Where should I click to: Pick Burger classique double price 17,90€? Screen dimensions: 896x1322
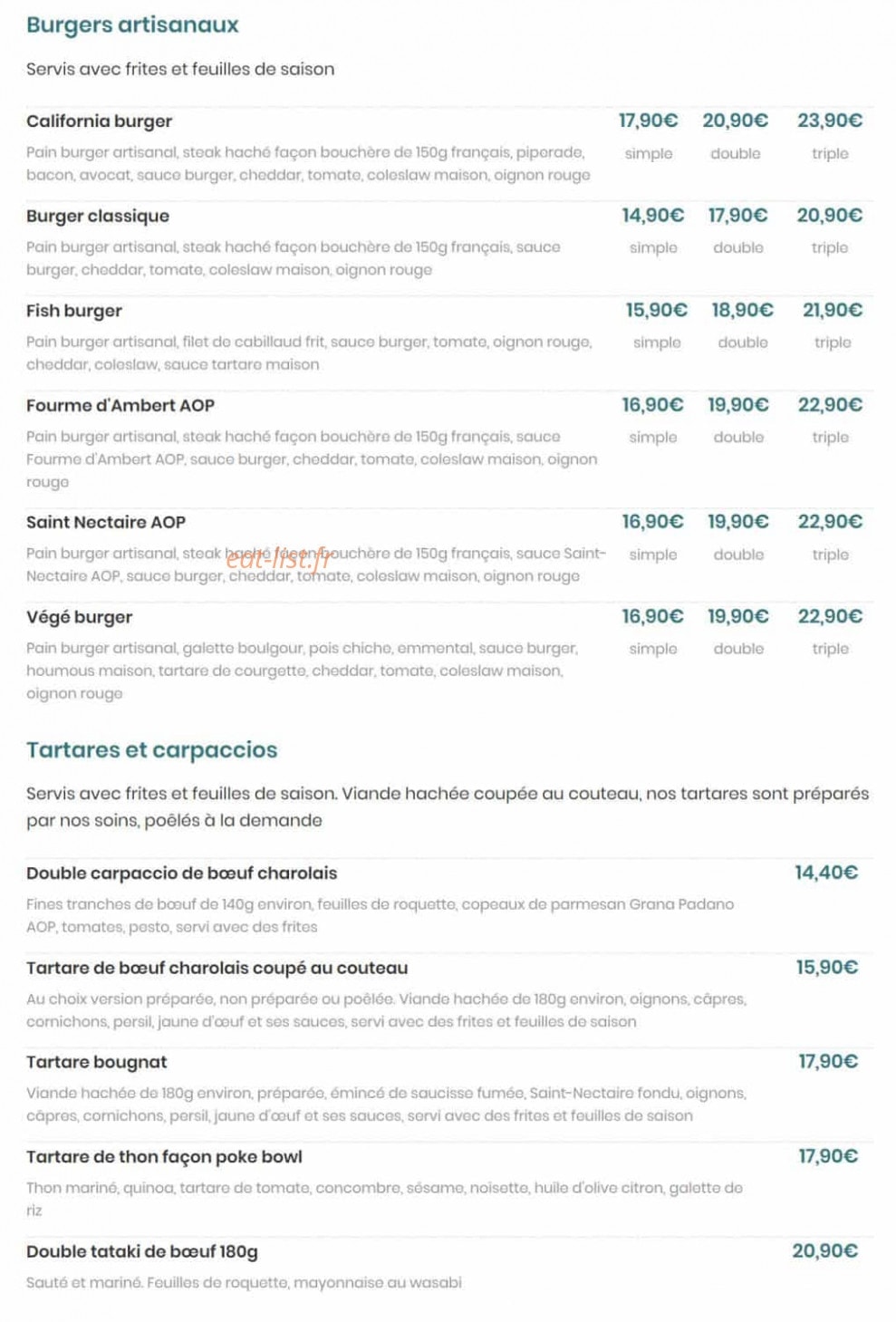tap(737, 216)
